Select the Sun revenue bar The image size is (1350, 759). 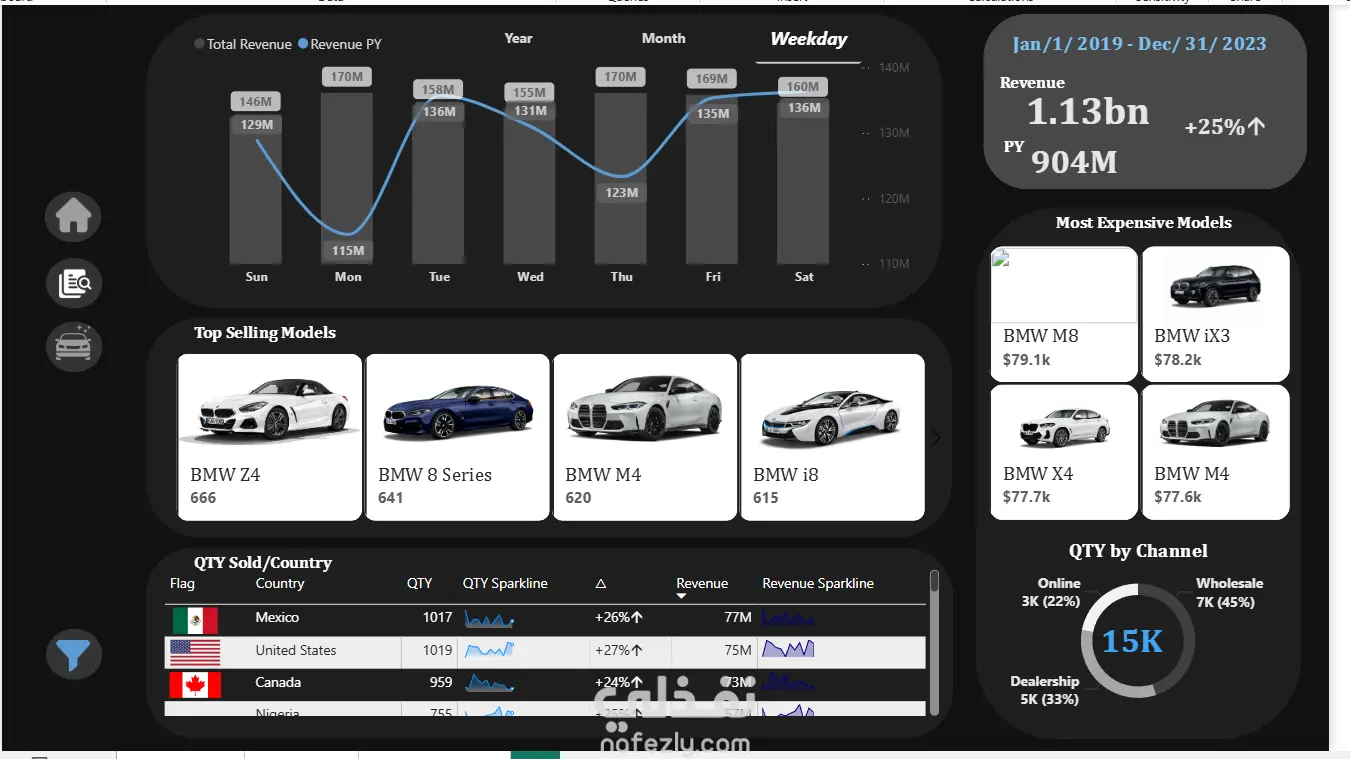coord(256,188)
